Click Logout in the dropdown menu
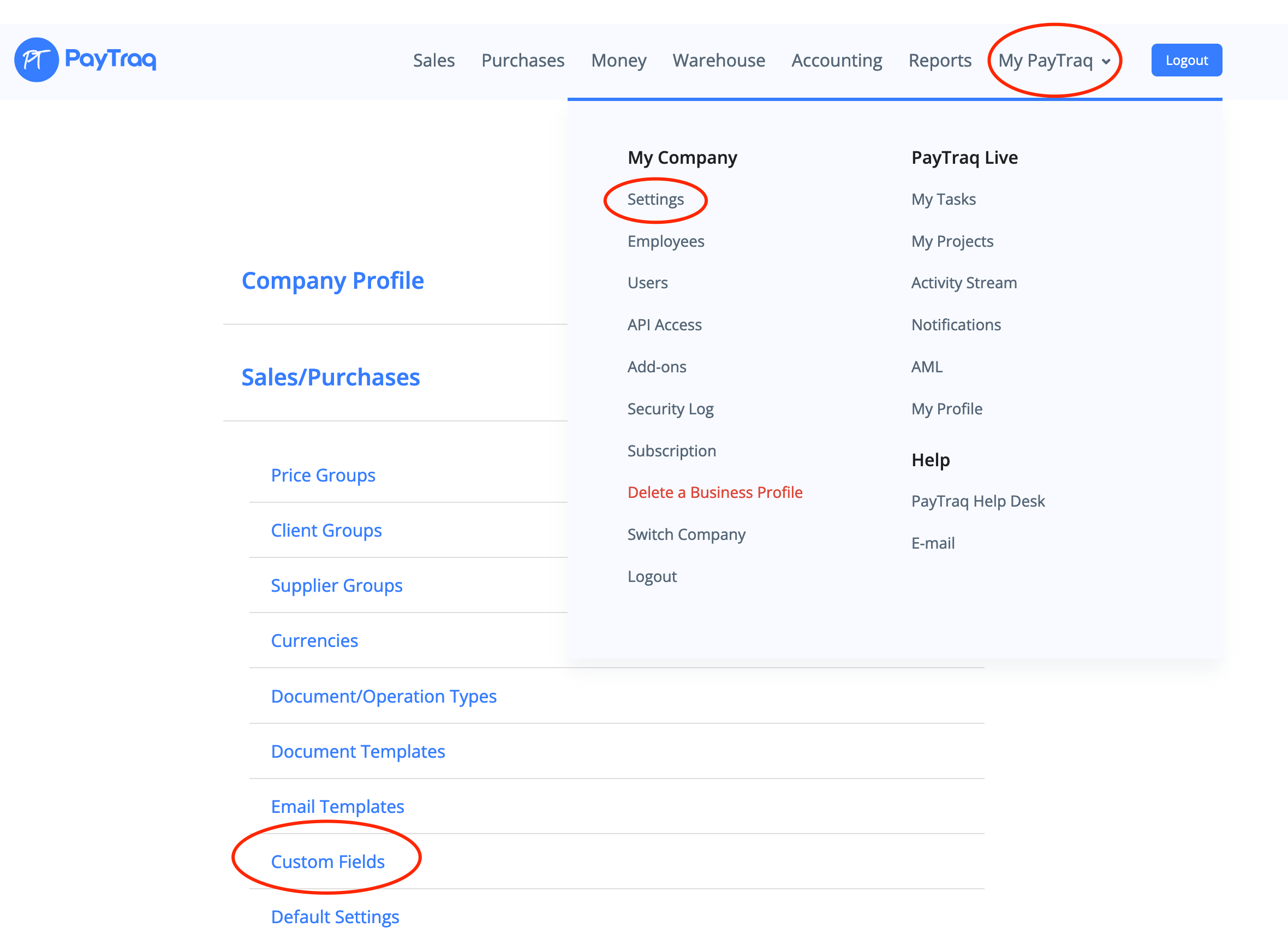This screenshot has height=951, width=1288. [652, 576]
